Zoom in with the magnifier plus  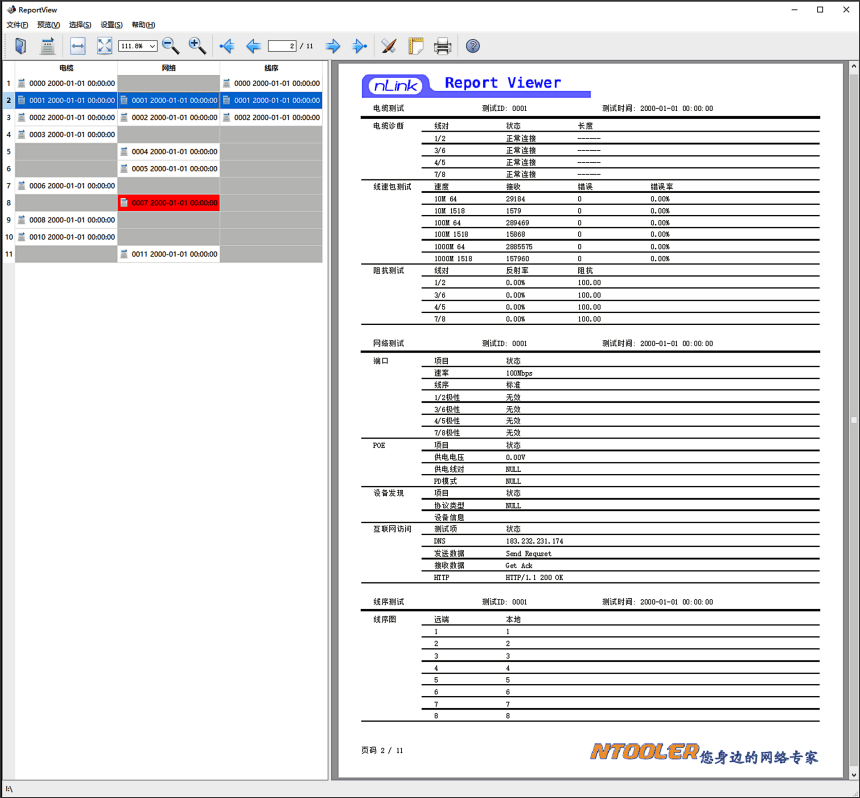pyautogui.click(x=197, y=46)
